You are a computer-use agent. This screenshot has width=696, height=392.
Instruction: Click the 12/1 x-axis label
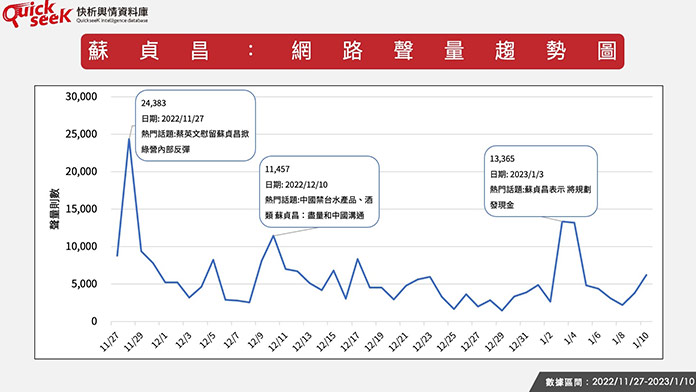[x=158, y=341]
